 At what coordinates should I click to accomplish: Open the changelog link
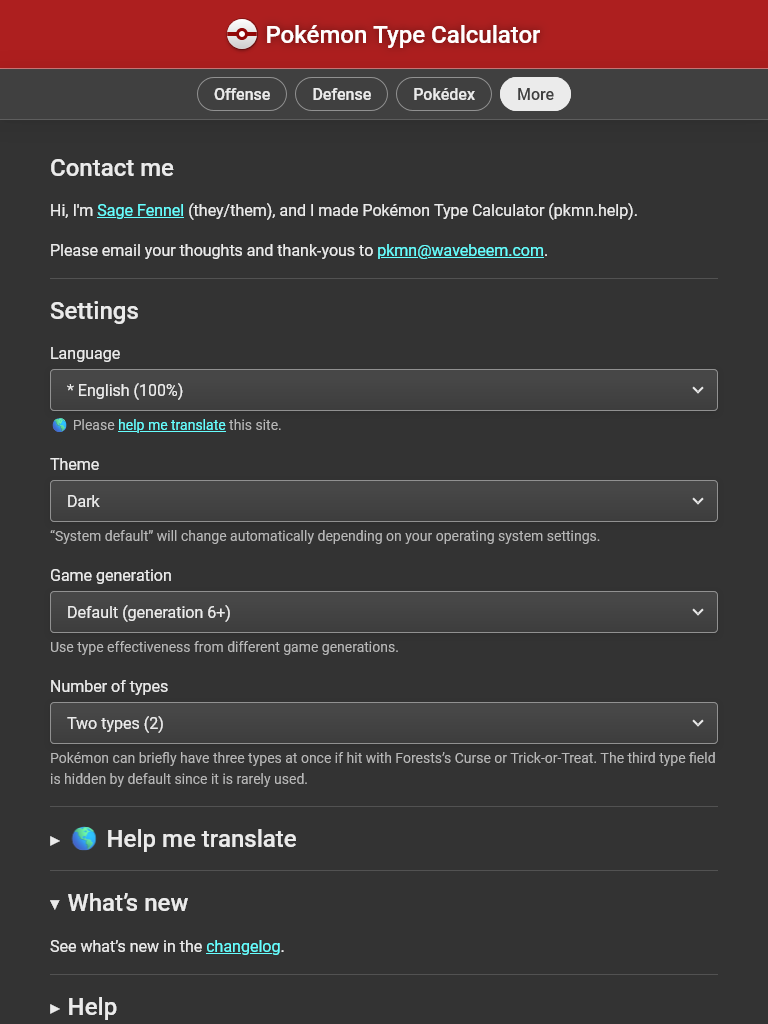pos(243,946)
